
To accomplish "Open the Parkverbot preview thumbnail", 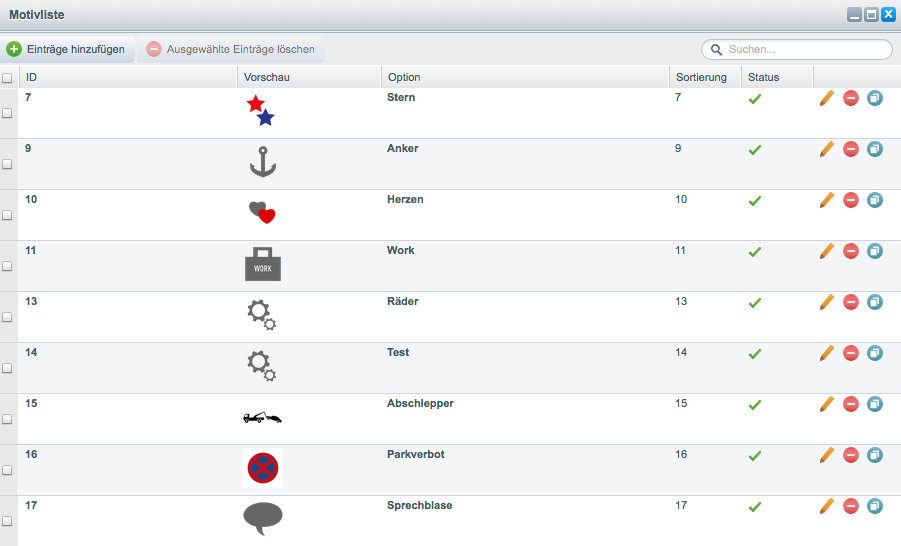I will coord(263,468).
